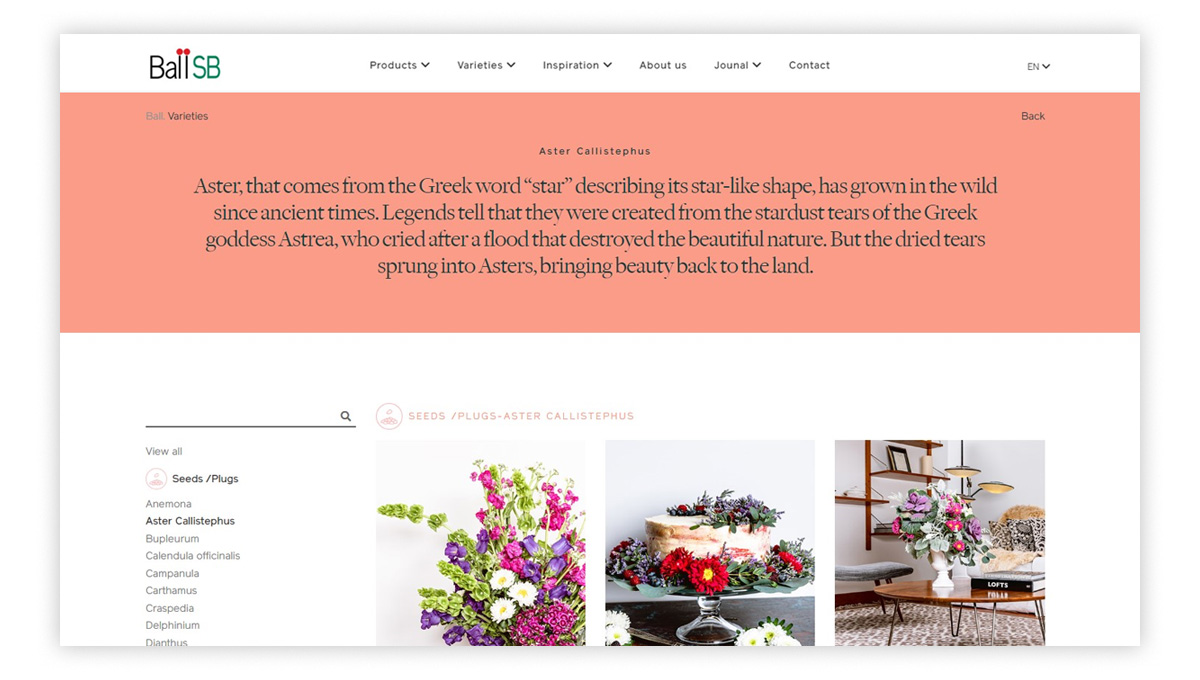Click the search magnifier icon
The height and width of the screenshot is (680, 1200).
tap(346, 416)
